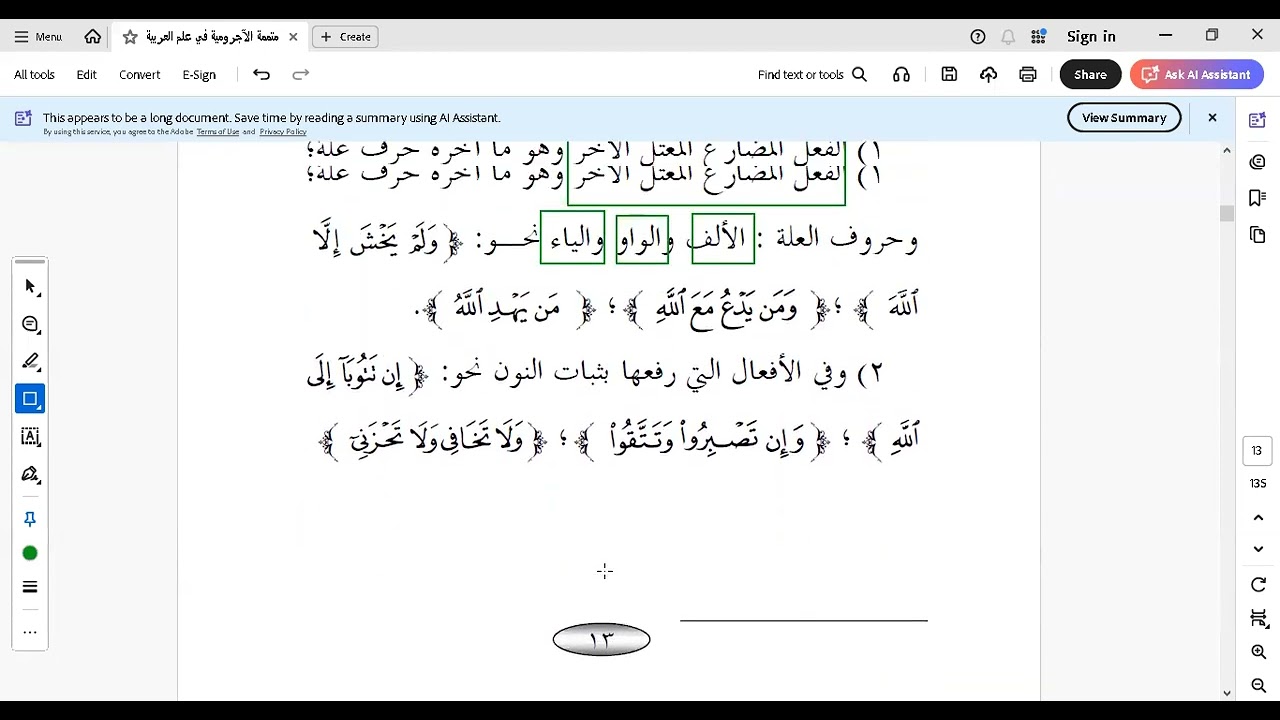Save the document with the disk icon
1280x720 pixels.
[949, 75]
